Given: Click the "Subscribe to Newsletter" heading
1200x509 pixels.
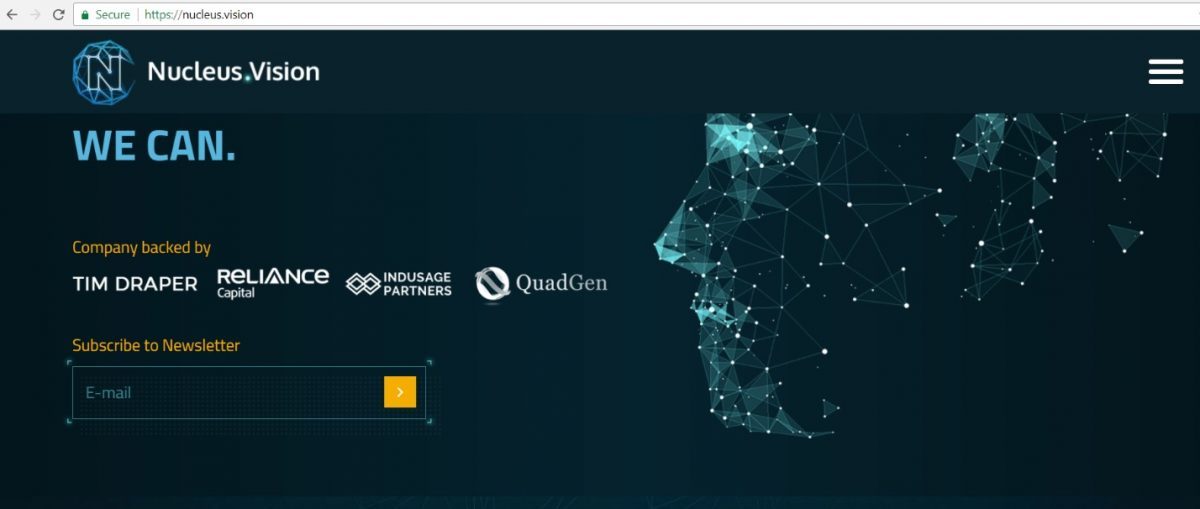Looking at the screenshot, I should (x=156, y=345).
